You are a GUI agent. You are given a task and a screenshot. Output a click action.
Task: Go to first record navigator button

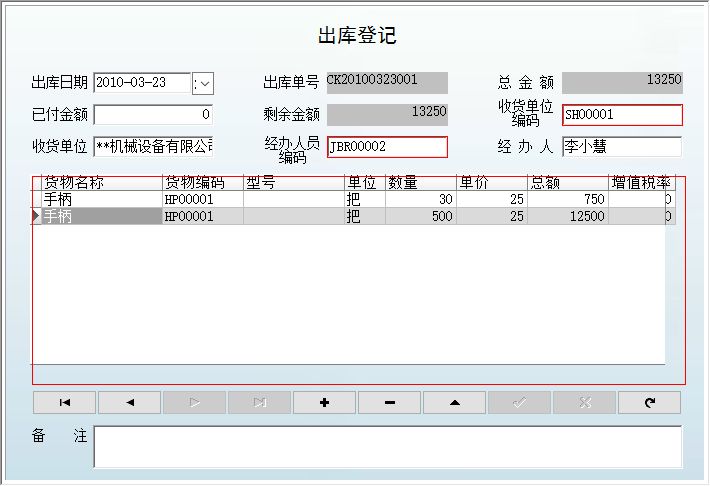click(x=65, y=403)
